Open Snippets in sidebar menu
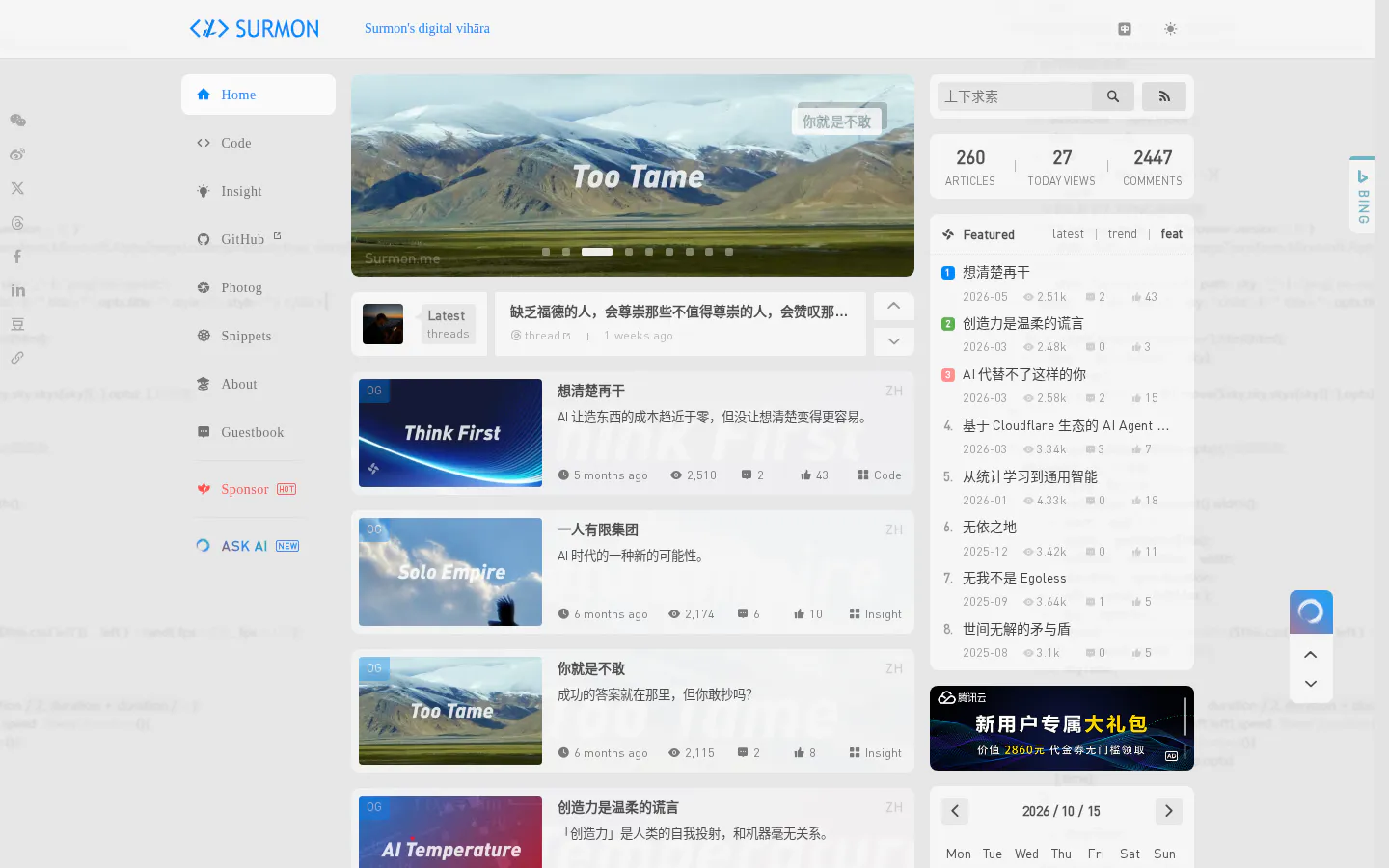Image resolution: width=1389 pixels, height=868 pixels. [259, 336]
